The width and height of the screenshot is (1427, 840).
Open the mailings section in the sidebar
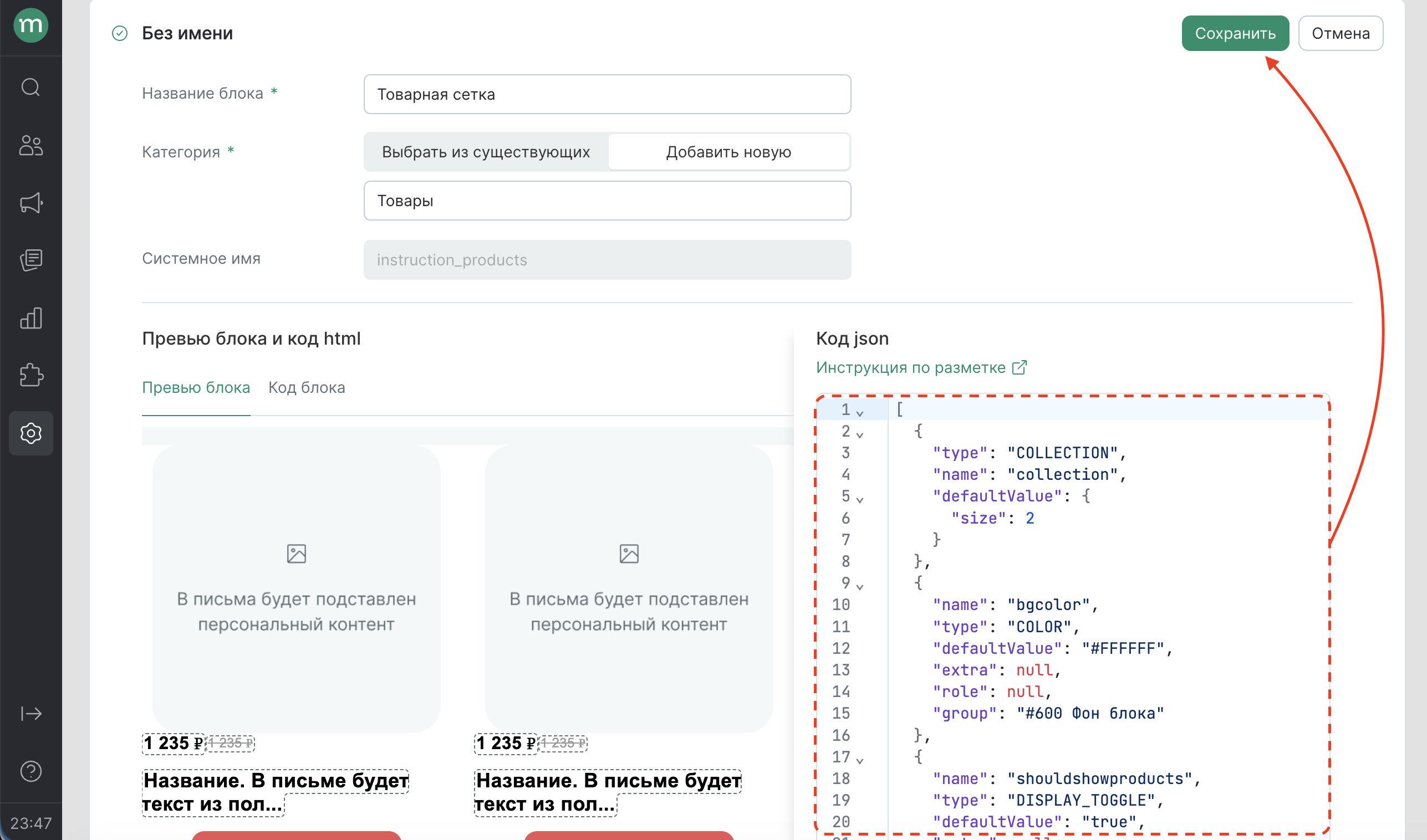pos(30,260)
